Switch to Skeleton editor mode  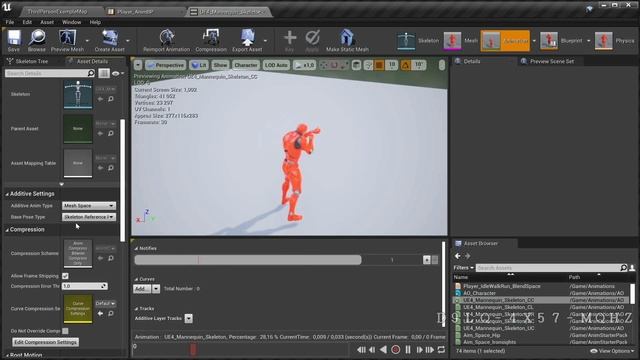(418, 41)
